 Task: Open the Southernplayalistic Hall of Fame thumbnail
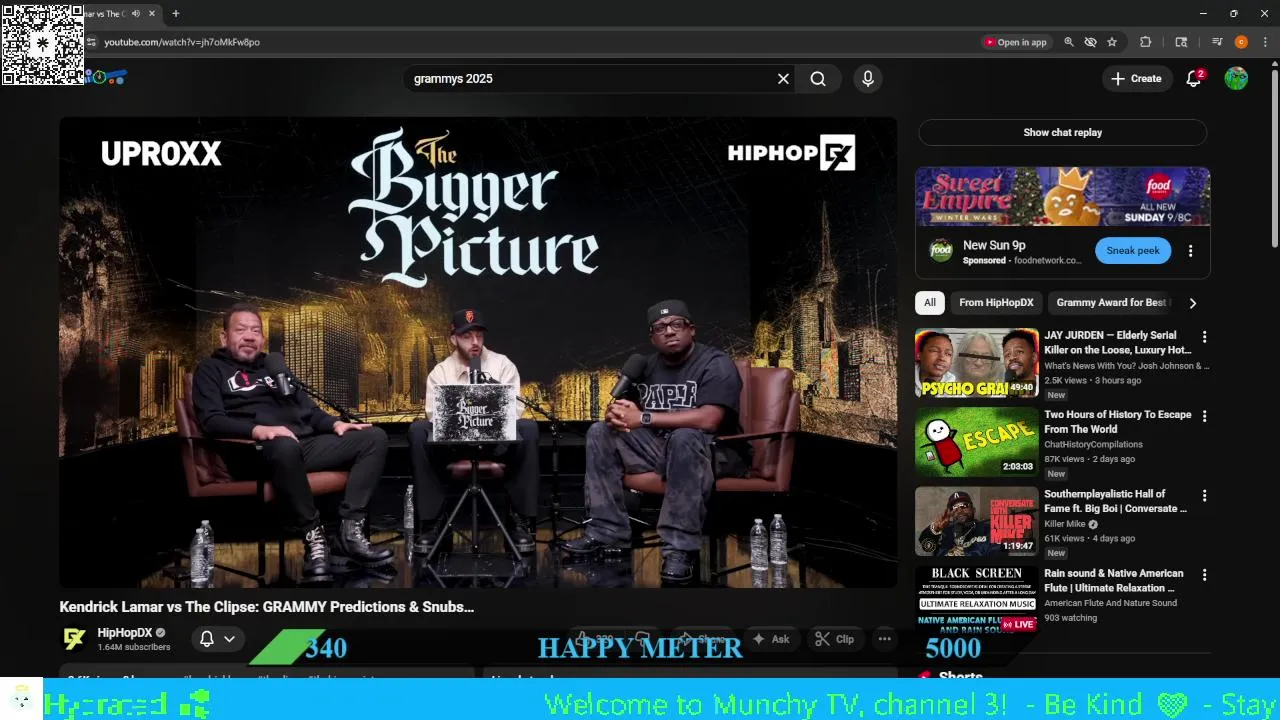(x=976, y=521)
